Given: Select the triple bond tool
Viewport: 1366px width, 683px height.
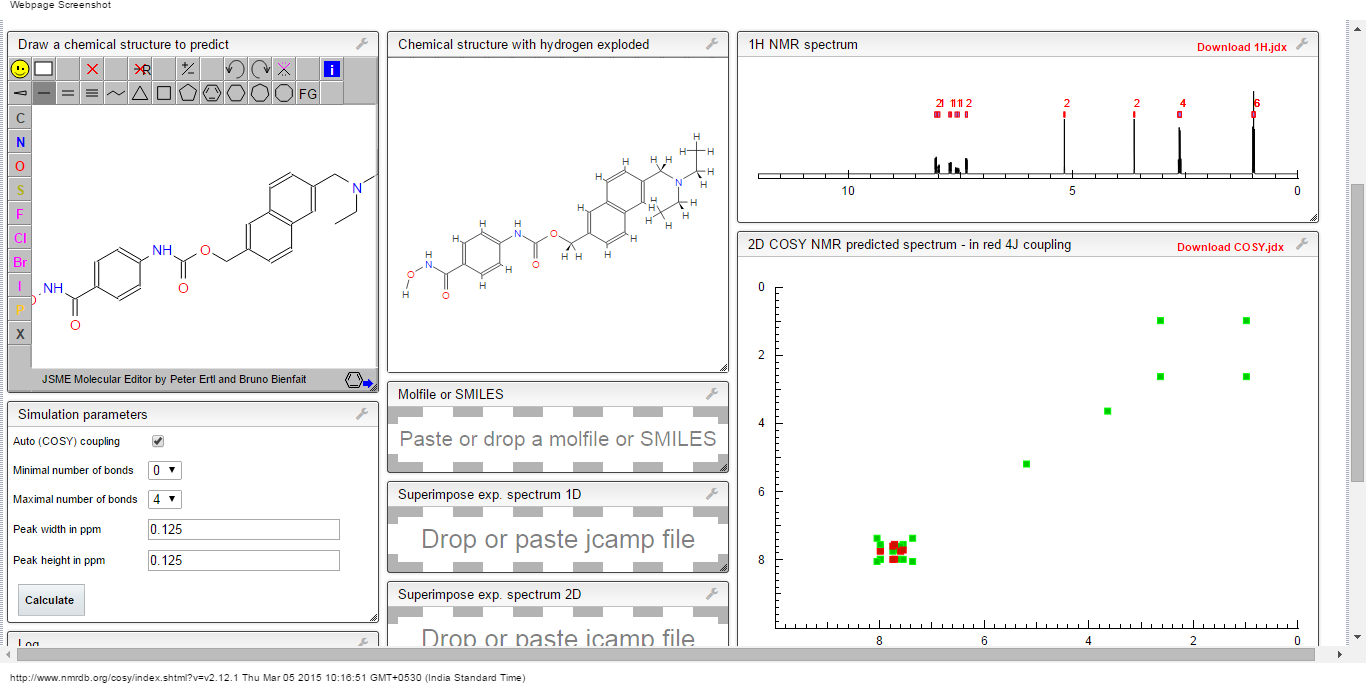Looking at the screenshot, I should [92, 93].
